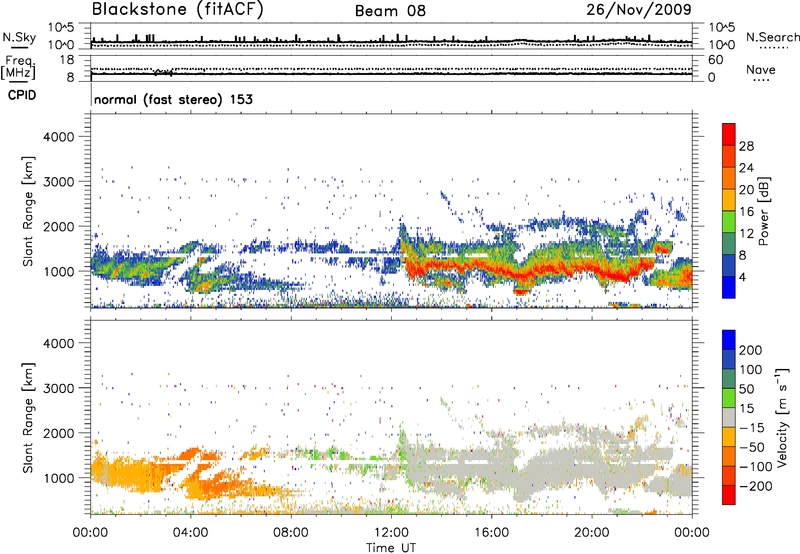Image resolution: width=800 pixels, height=554 pixels.
Task: Click the '2000' tick of power panel
Action: point(59,226)
